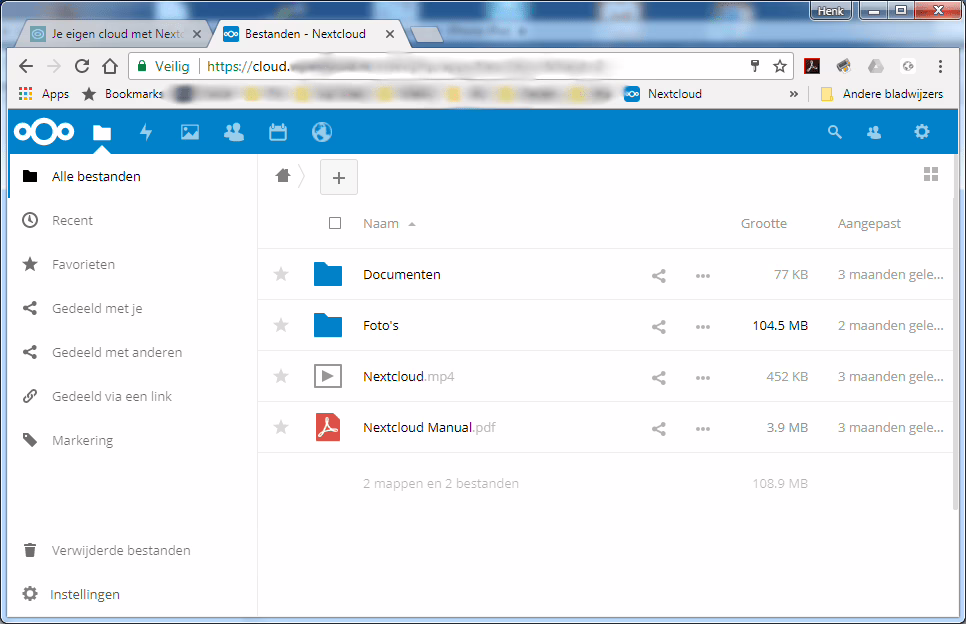Open the Gallery app icon

pos(189,131)
